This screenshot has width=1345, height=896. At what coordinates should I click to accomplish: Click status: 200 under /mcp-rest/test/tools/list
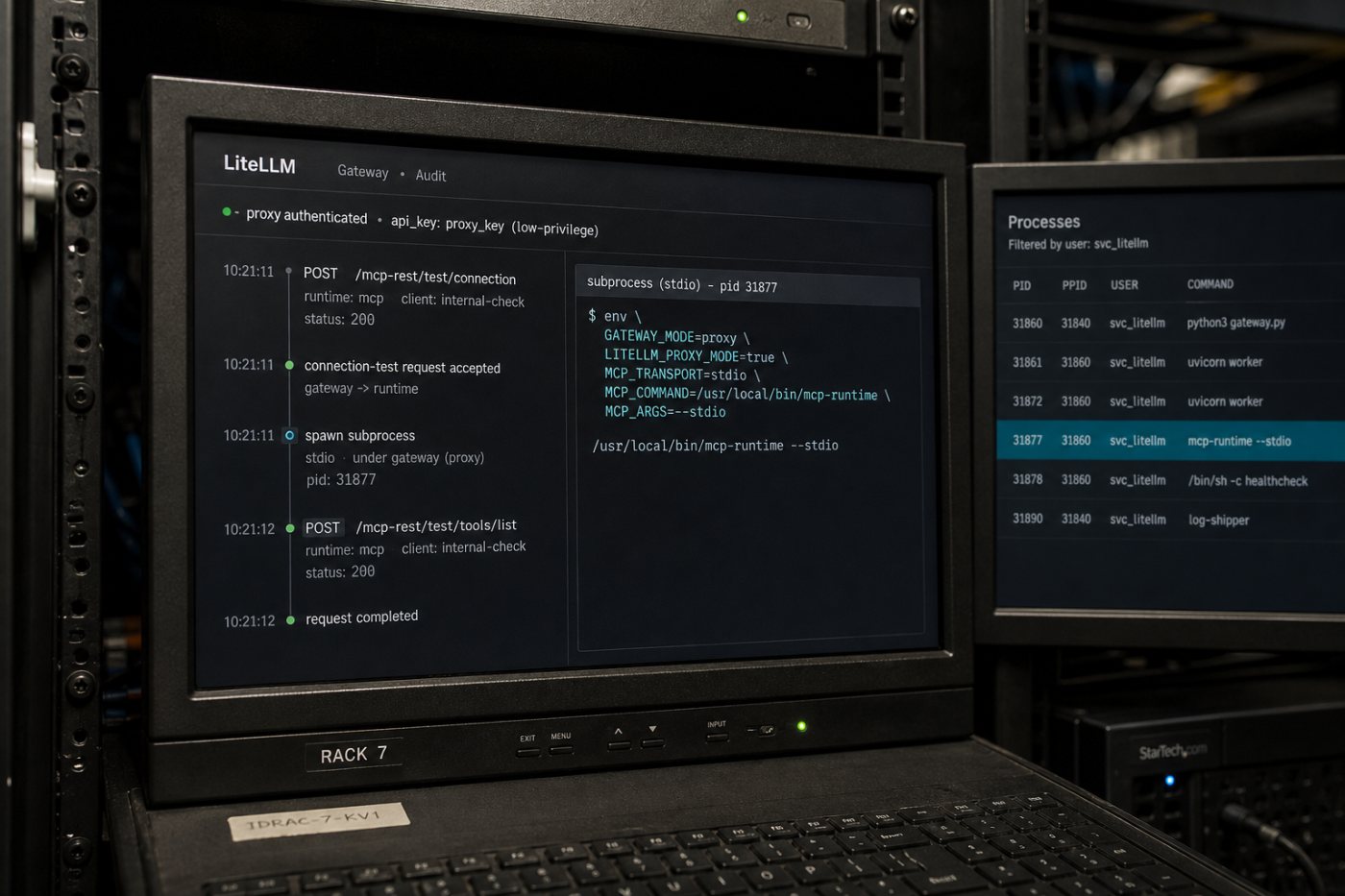[x=340, y=571]
